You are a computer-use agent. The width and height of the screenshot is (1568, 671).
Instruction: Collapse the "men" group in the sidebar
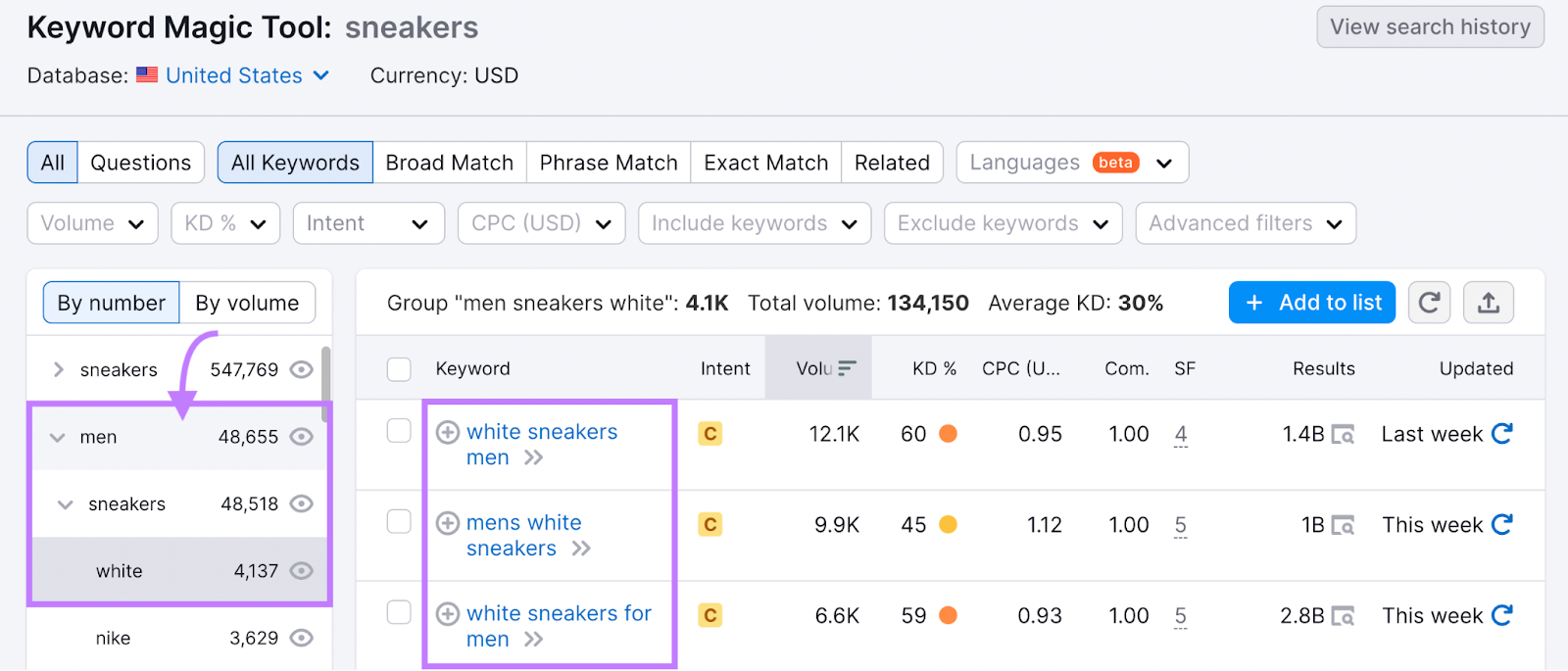(56, 437)
